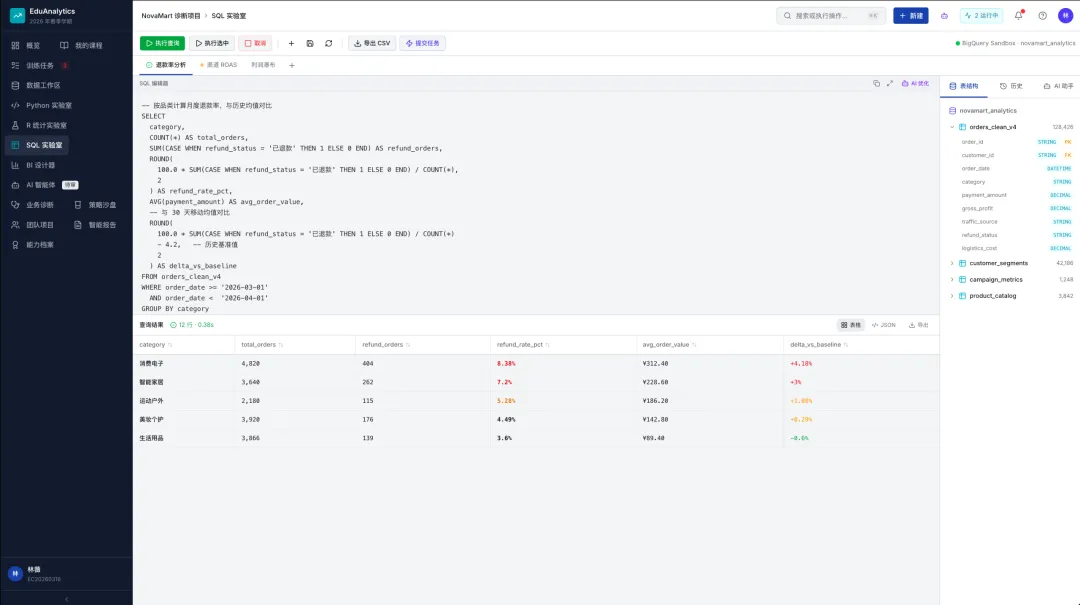
Task: Click the 消费电子 category cell
Action: 152,363
